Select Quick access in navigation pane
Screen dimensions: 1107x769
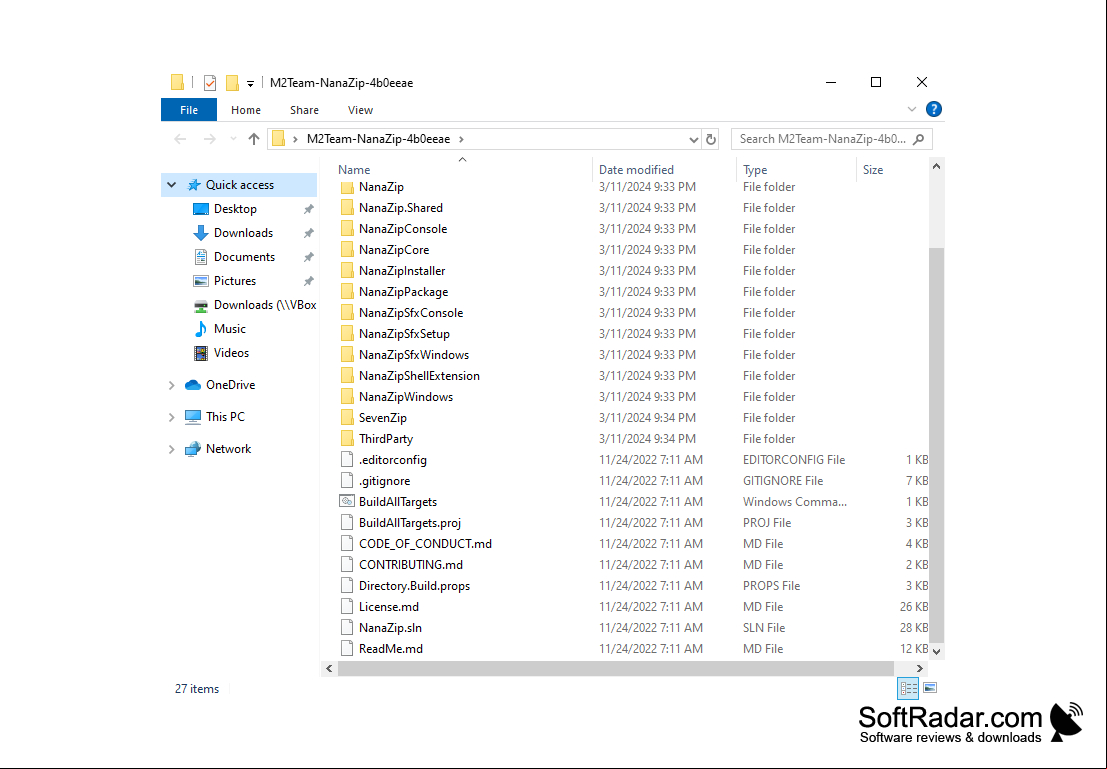[x=239, y=185]
